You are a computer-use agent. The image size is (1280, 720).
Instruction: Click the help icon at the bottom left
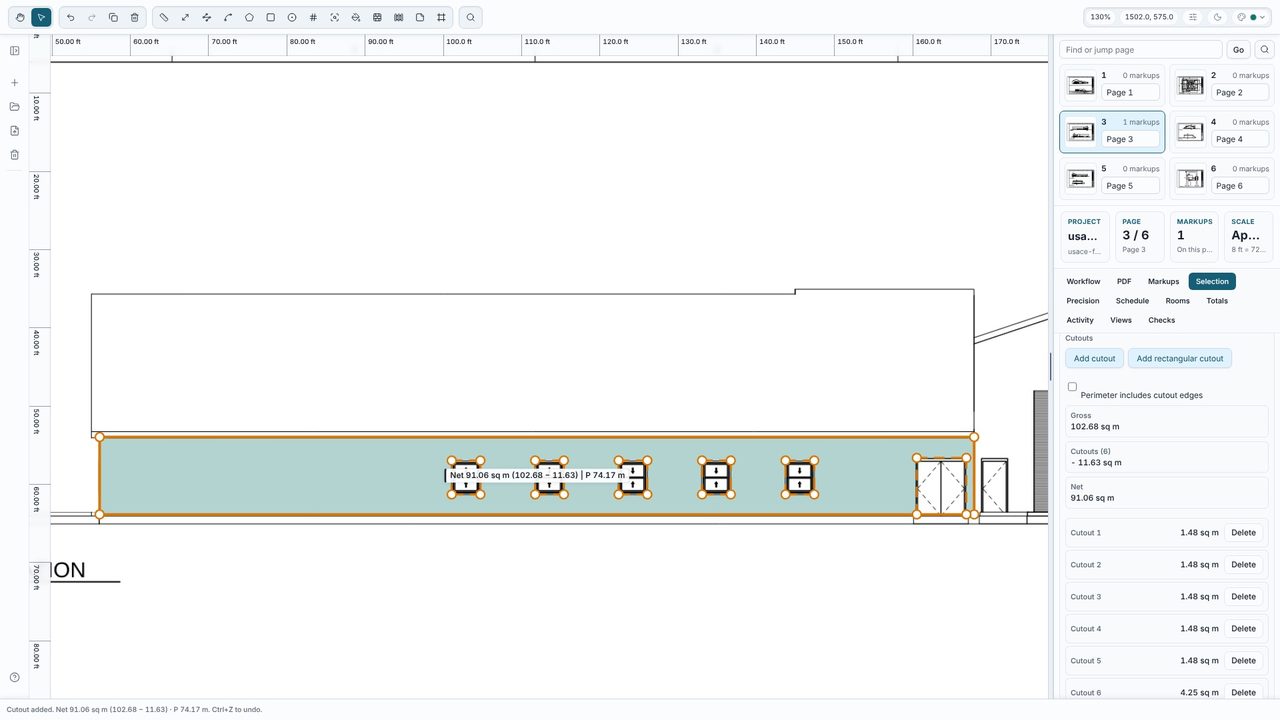pos(14,677)
